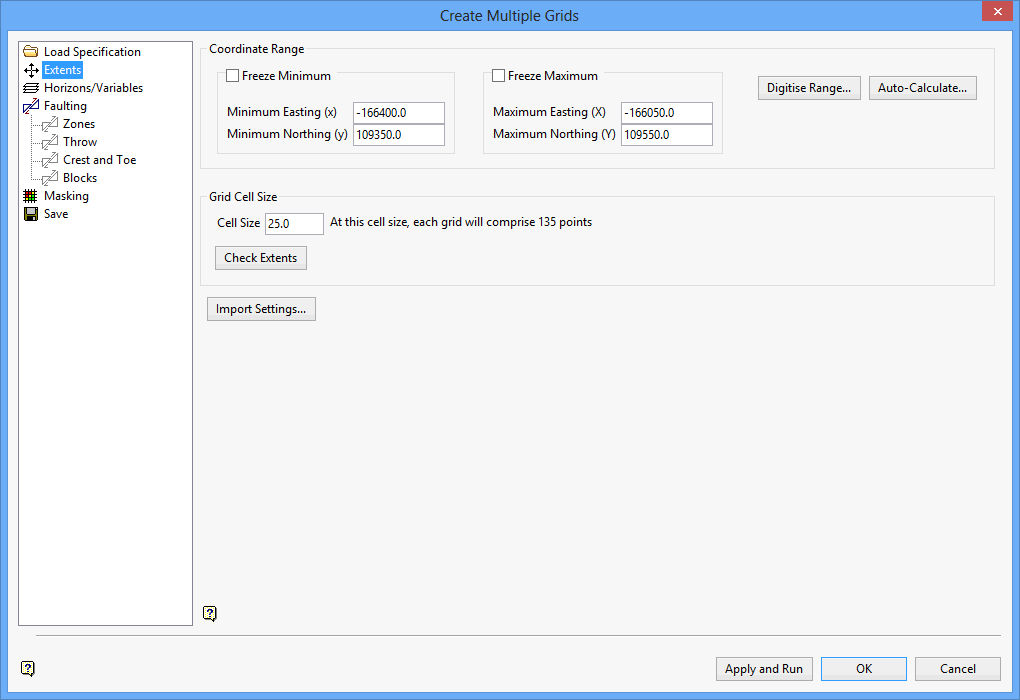Click the Import Settings button
This screenshot has height=700, width=1020.
click(261, 309)
